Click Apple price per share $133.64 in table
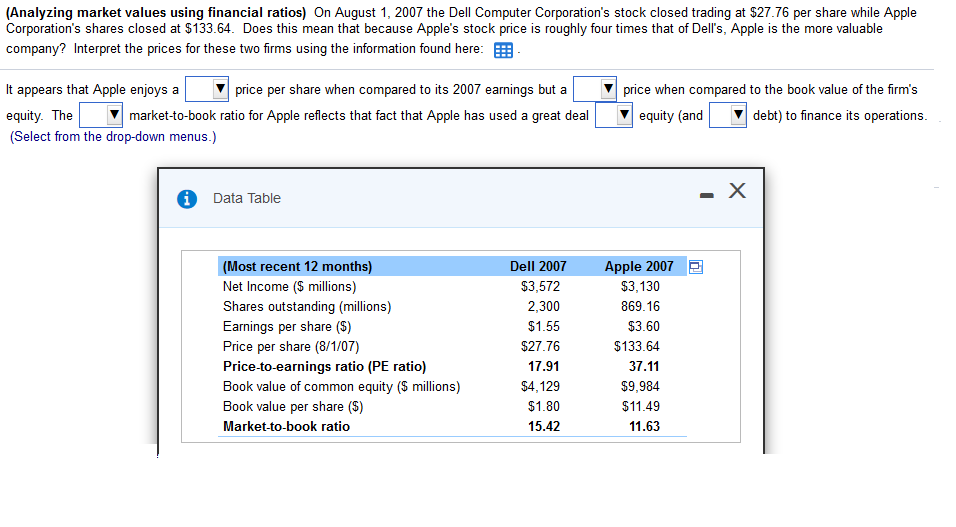 pos(637,346)
